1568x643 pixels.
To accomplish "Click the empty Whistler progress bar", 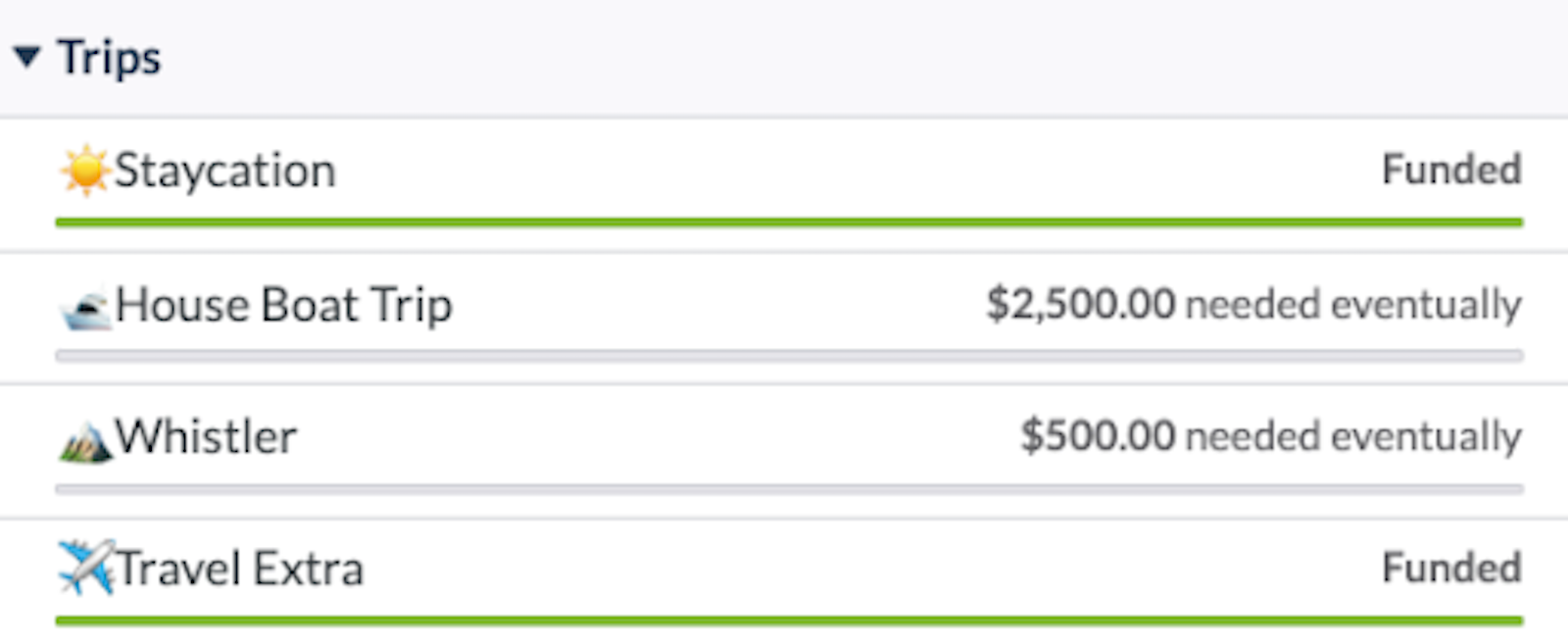I will 789,488.
